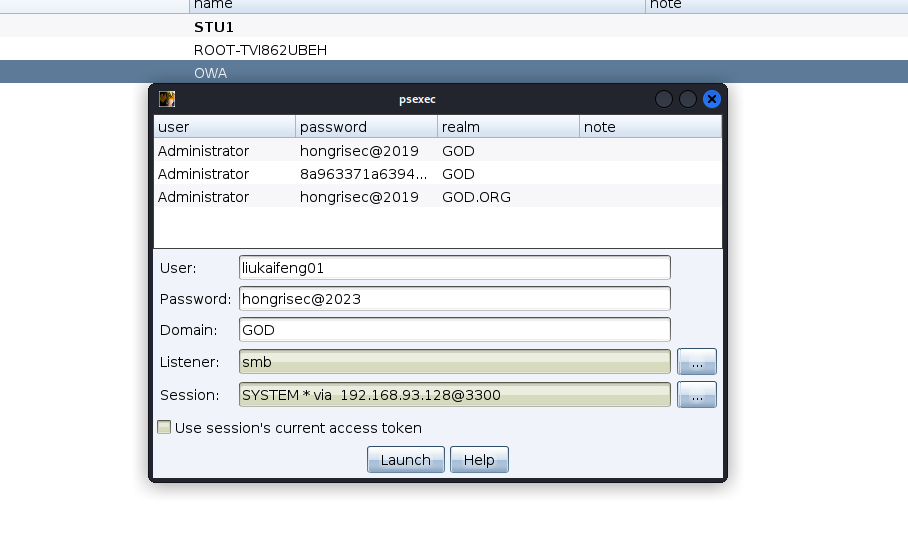Click the psexec dialog app icon
This screenshot has height=533, width=908.
coord(167,99)
